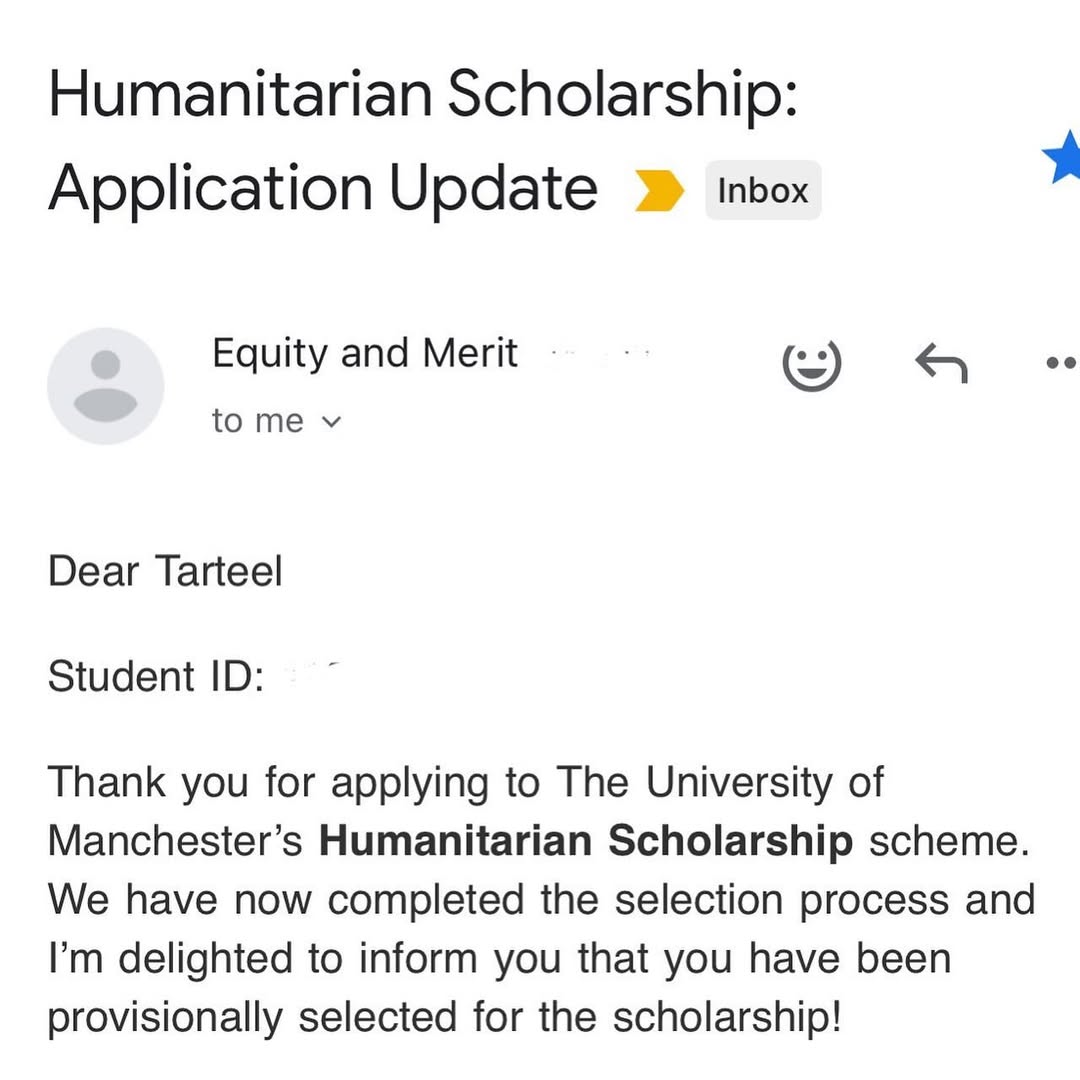This screenshot has height=1080, width=1080.
Task: Select the sender name 'Equity and Merit'
Action: pos(365,353)
